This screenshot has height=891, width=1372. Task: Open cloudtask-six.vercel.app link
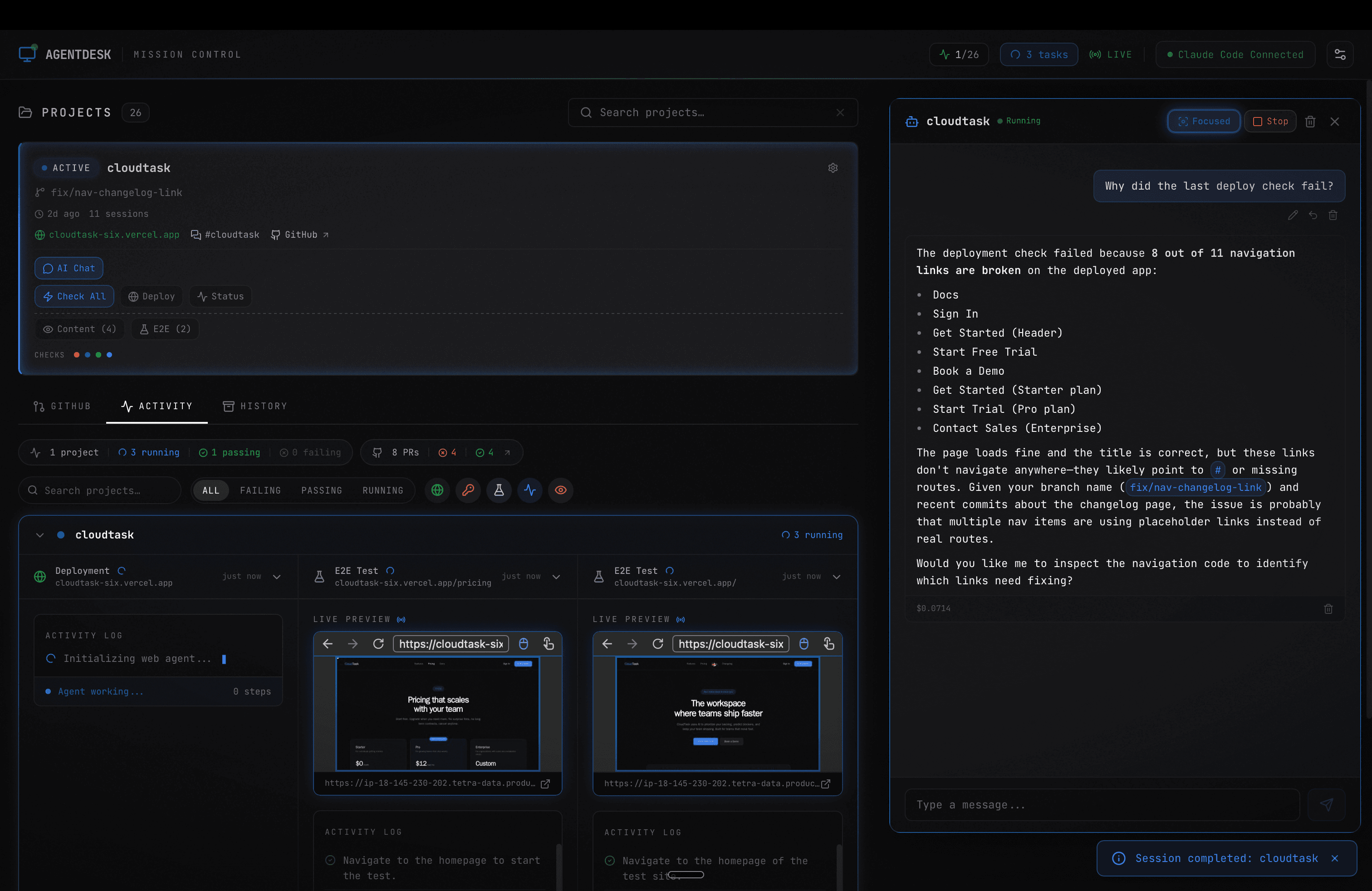(x=107, y=235)
